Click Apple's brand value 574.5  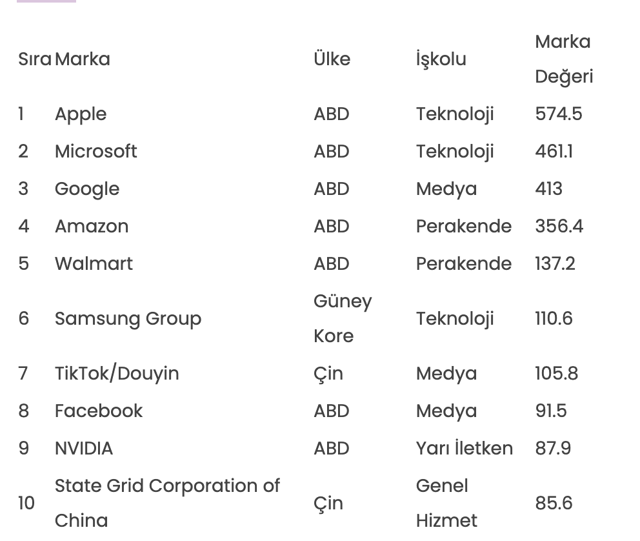point(558,114)
